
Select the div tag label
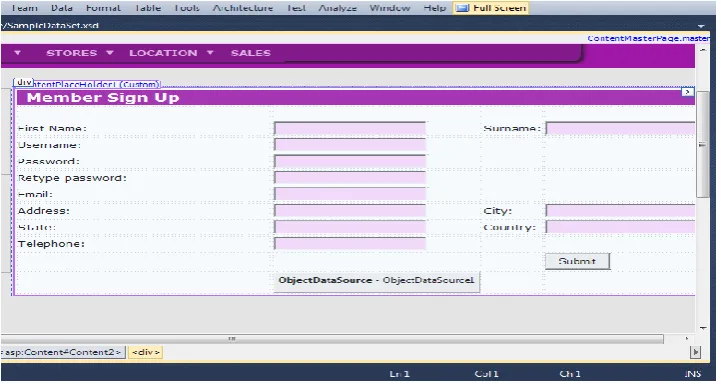coord(23,82)
